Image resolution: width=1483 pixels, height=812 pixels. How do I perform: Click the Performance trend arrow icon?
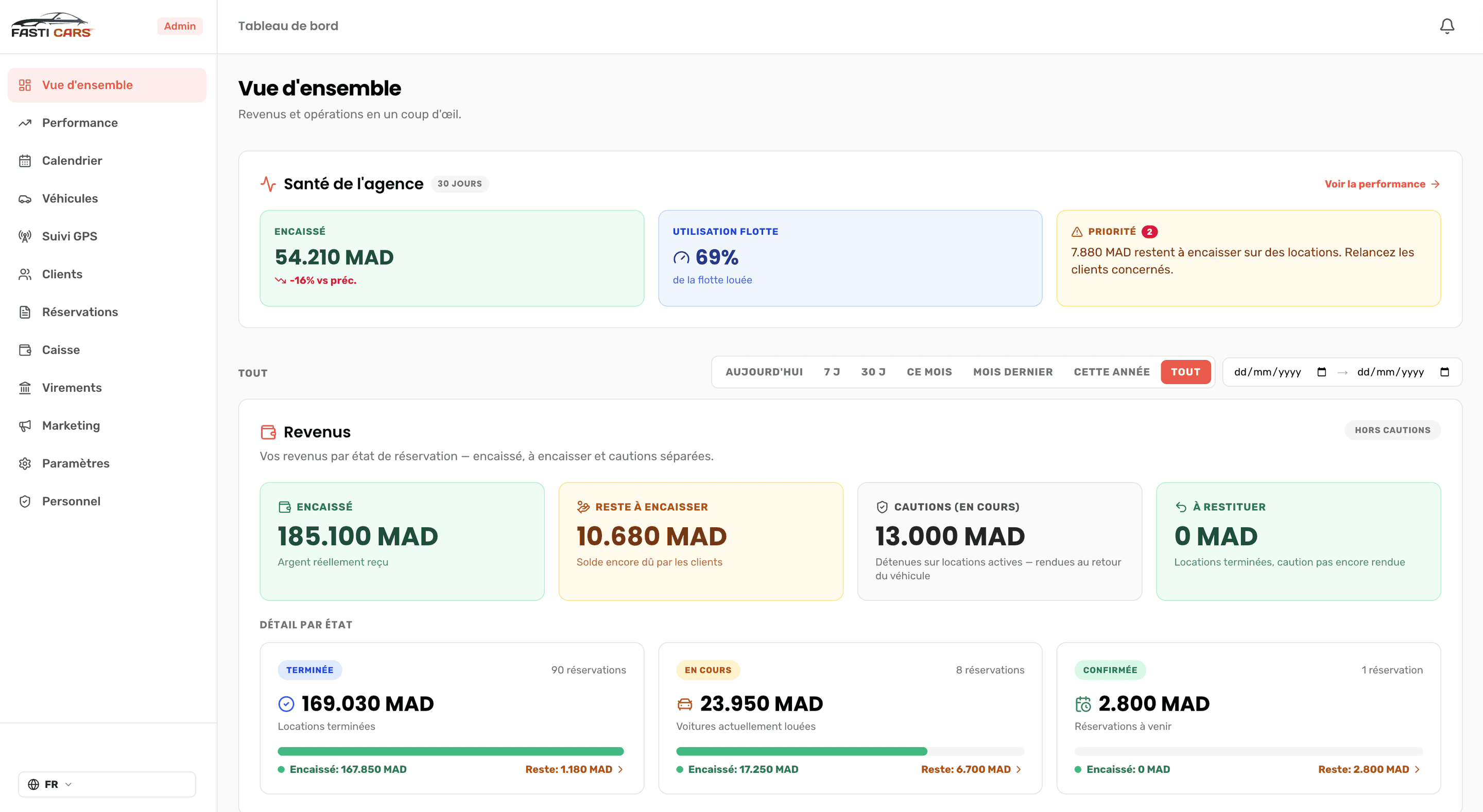coord(25,123)
